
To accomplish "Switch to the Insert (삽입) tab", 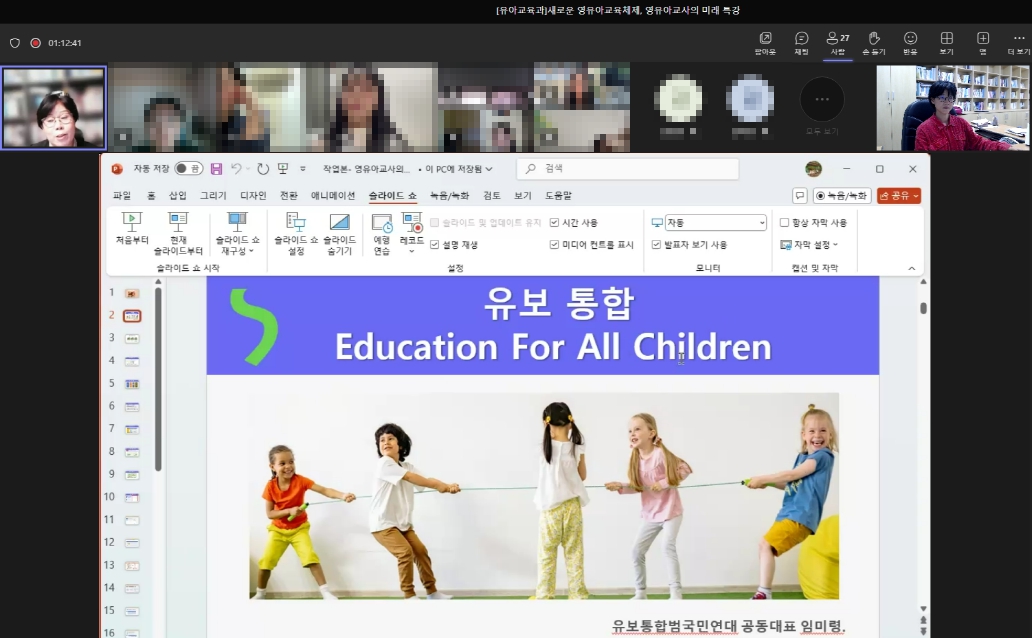I will tap(178, 196).
